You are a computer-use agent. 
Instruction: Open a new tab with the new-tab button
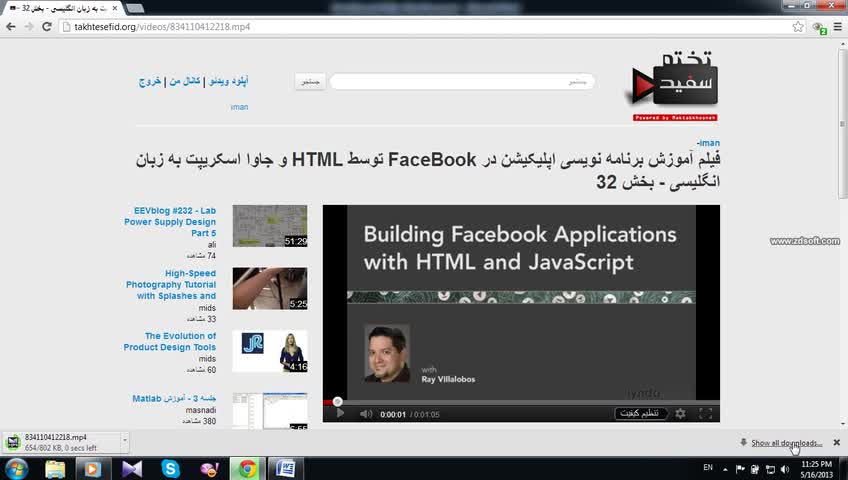click(135, 8)
